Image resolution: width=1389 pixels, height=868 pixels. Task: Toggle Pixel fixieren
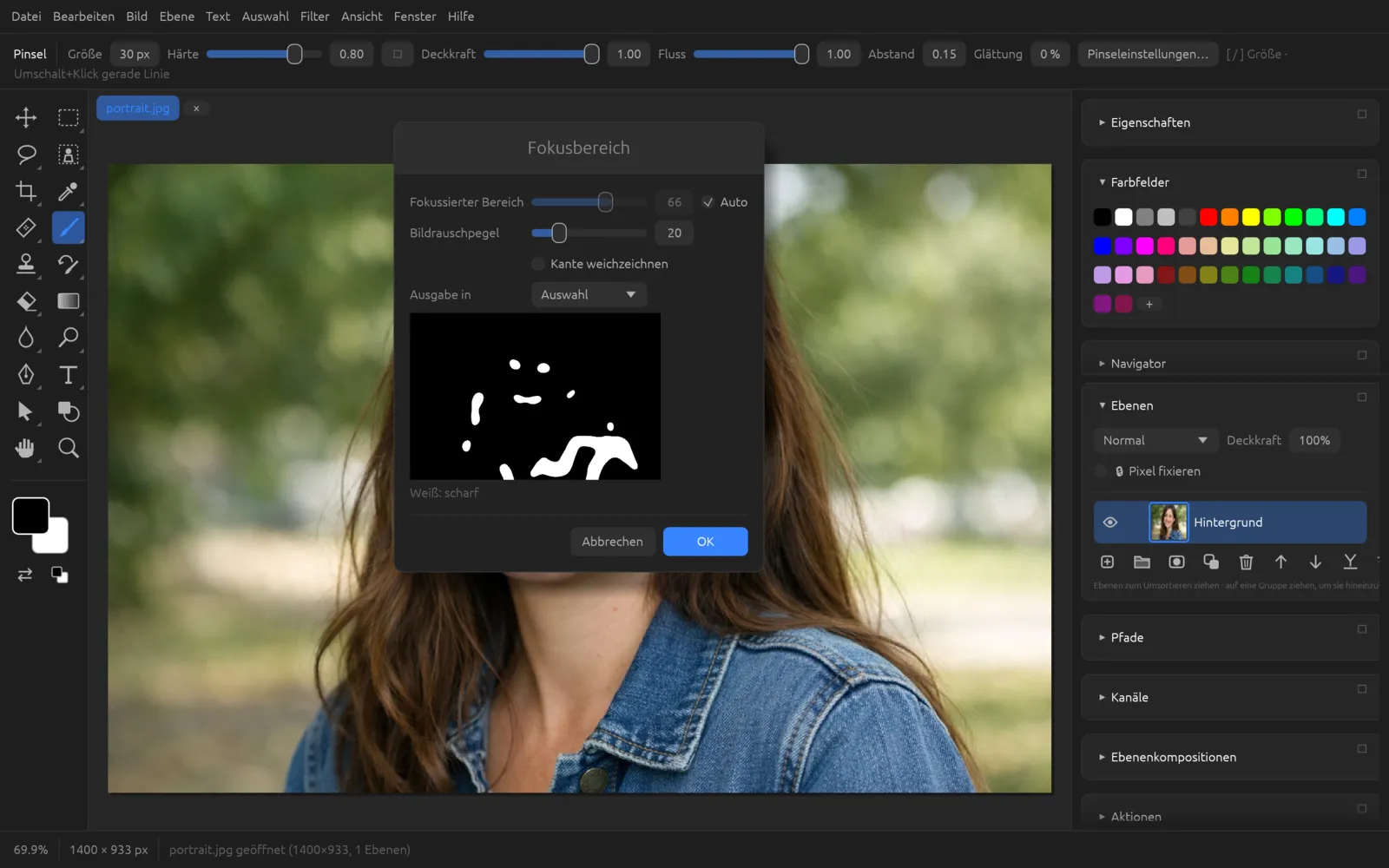click(x=1101, y=471)
